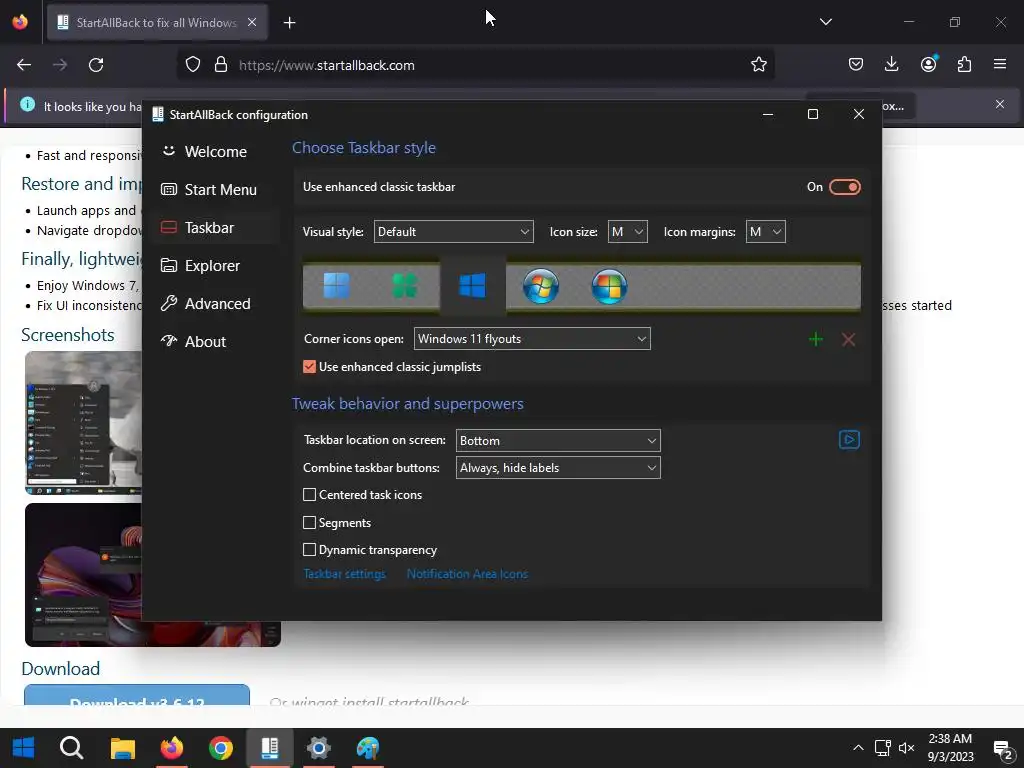Screen dimensions: 1024x768
Task: Toggle the enhanced classic taskbar switch
Action: click(x=844, y=187)
